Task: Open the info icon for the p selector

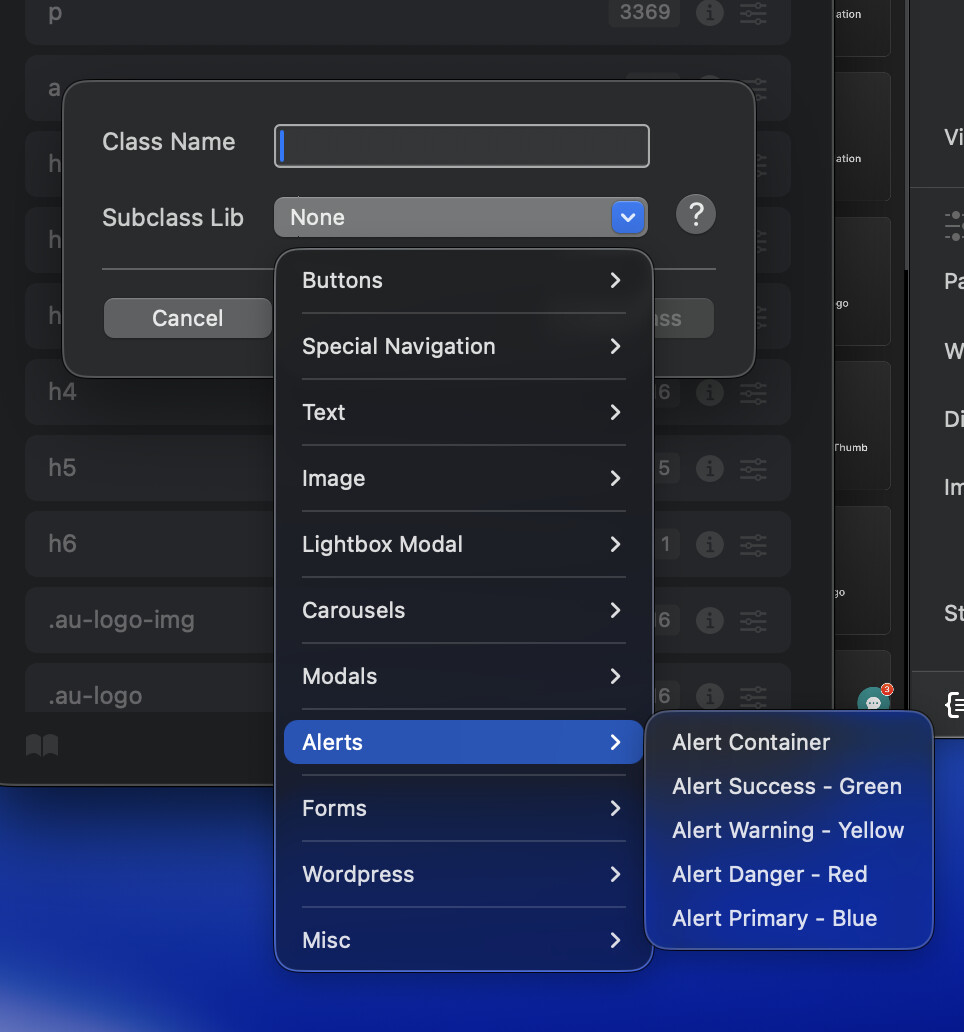Action: (x=710, y=14)
